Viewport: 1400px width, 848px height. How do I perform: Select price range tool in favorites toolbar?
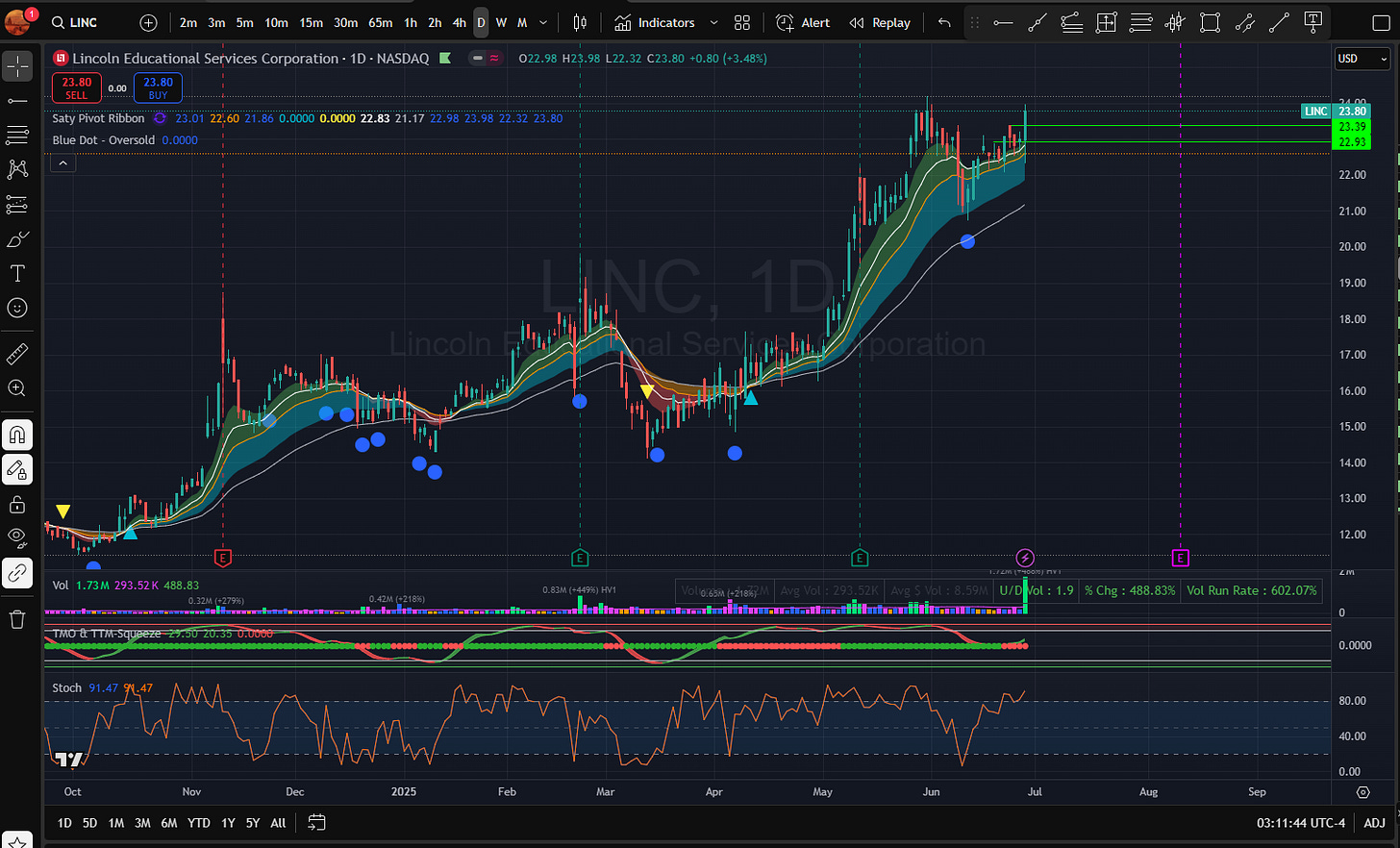pyautogui.click(x=1107, y=22)
